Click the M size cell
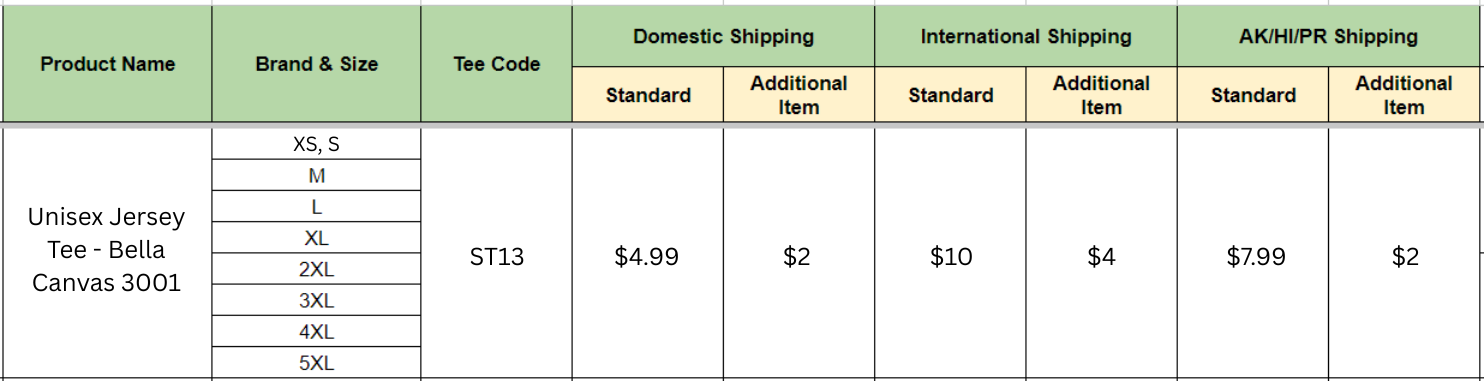 [316, 175]
